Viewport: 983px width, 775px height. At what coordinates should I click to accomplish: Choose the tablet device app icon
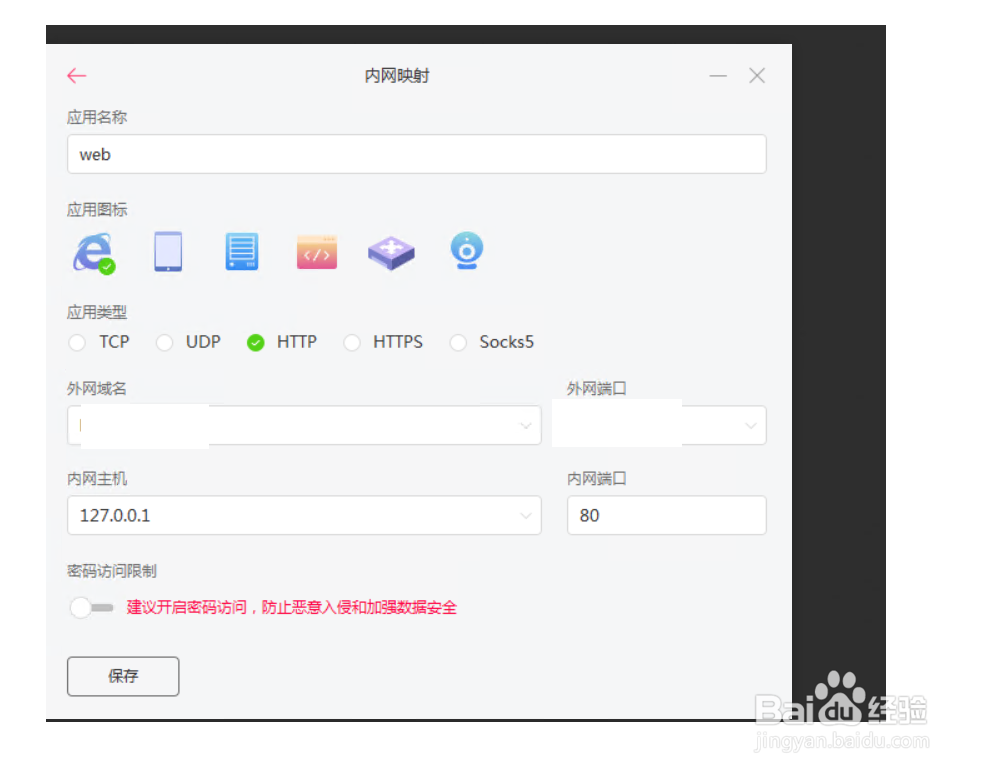(x=168, y=251)
